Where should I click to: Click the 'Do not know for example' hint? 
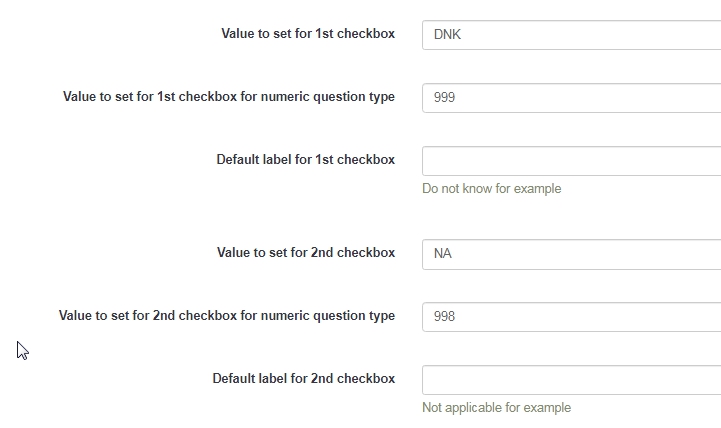pos(492,189)
